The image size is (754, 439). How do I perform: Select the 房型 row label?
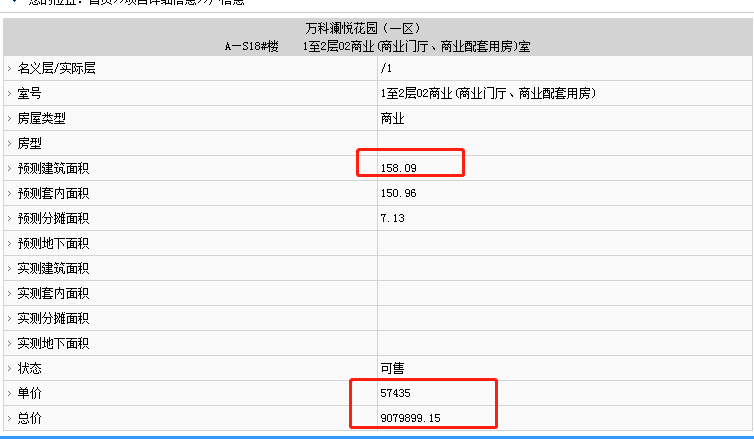[x=29, y=143]
